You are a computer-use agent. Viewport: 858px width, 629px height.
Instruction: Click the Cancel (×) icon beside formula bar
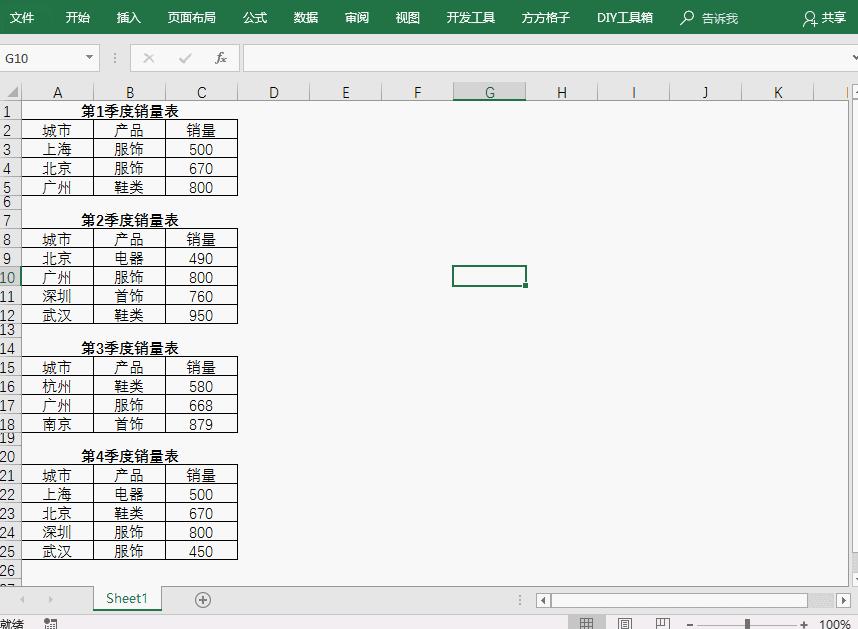coord(148,57)
